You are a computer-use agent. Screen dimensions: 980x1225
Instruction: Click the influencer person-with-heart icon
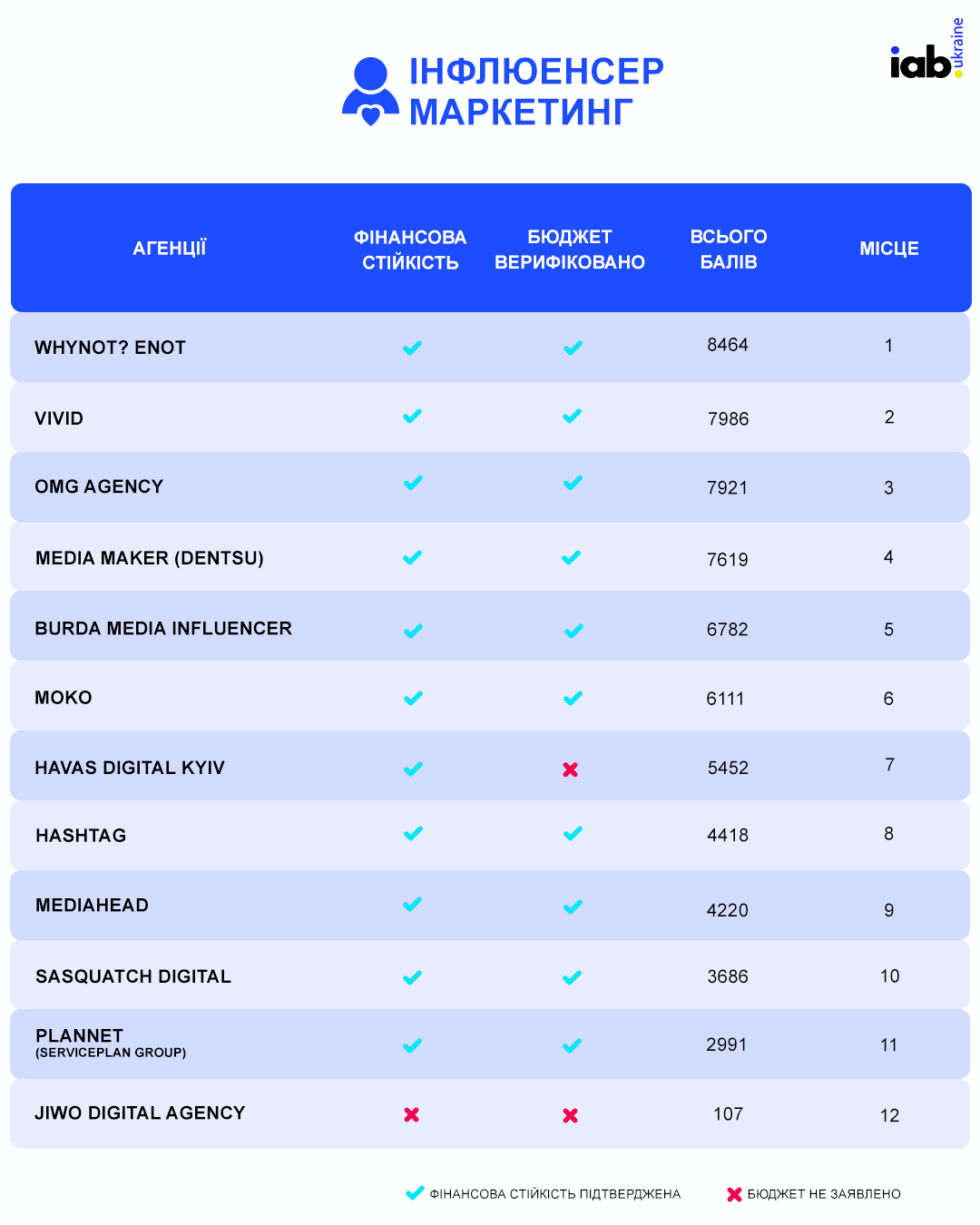coord(370,92)
